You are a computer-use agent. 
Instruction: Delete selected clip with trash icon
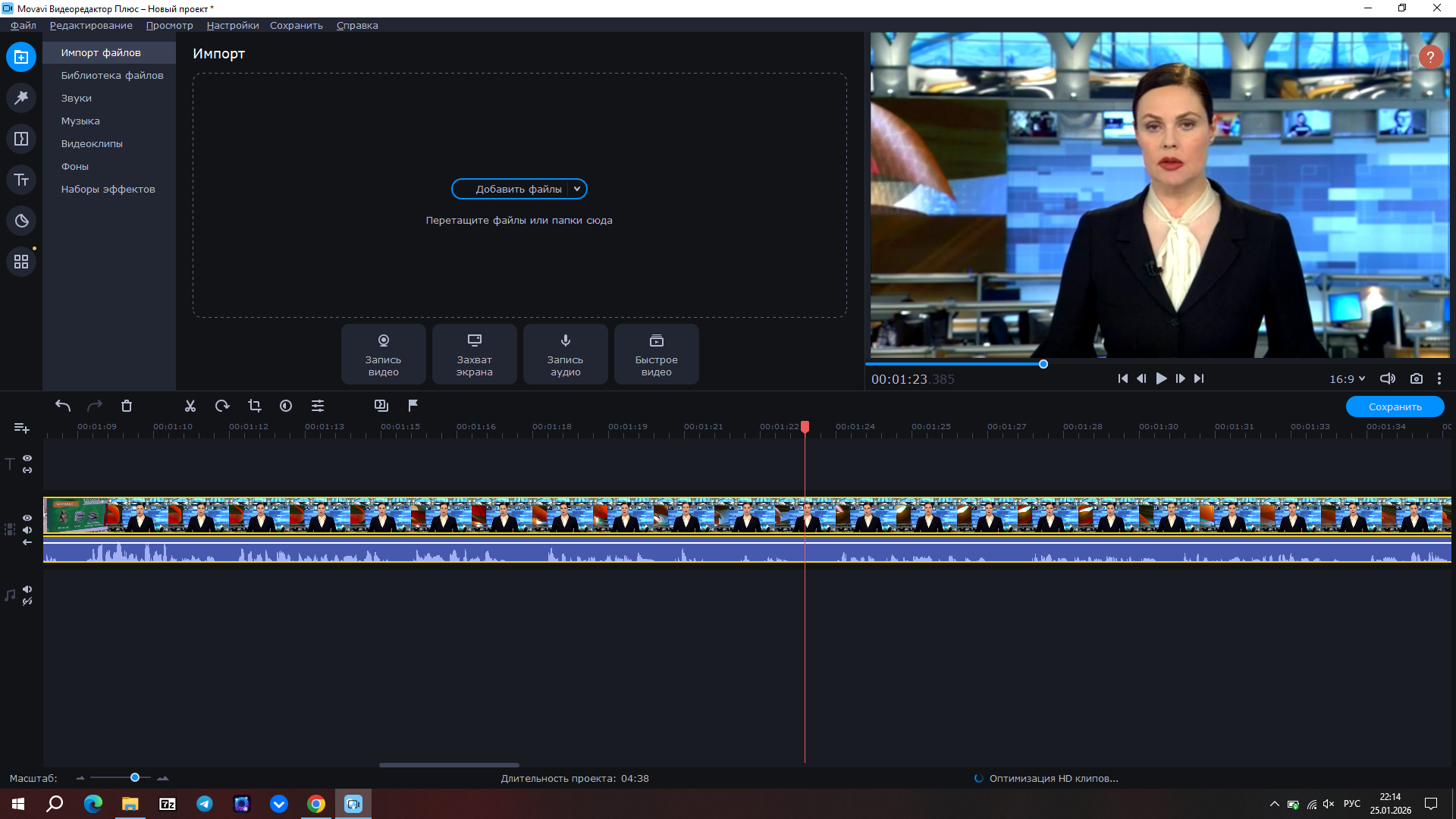pyautogui.click(x=127, y=406)
